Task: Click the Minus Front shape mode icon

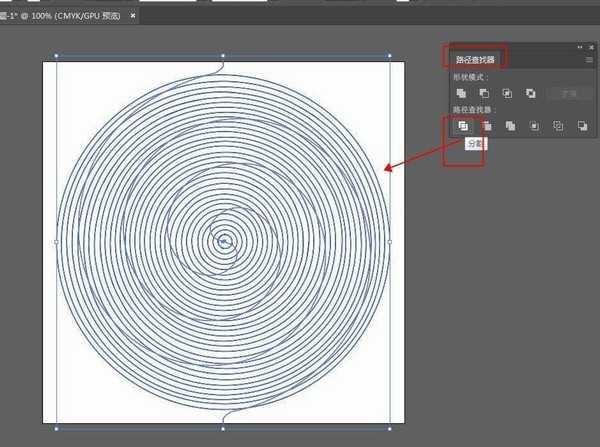Action: pos(485,93)
